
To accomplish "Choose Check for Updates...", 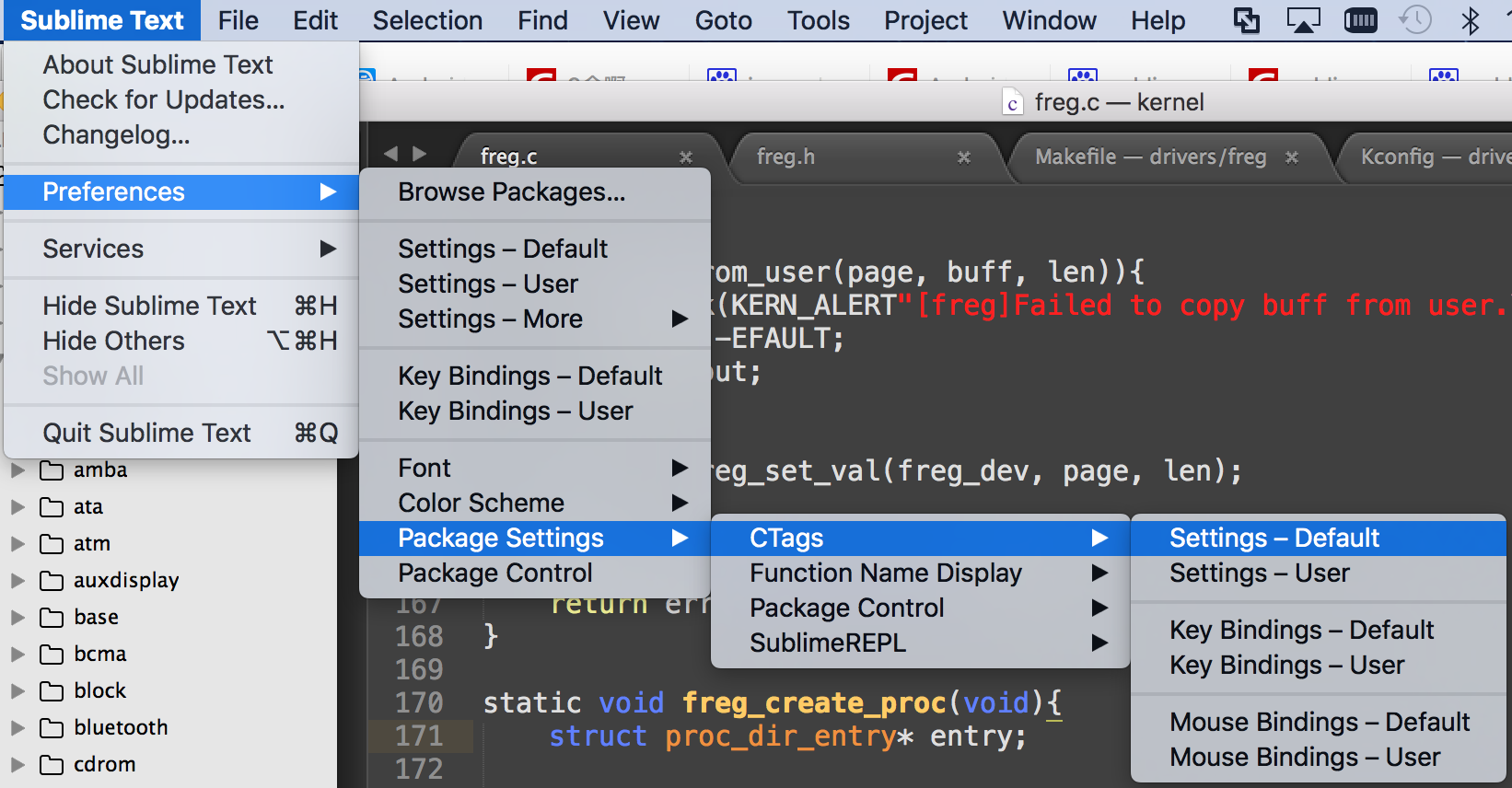I will click(x=181, y=99).
